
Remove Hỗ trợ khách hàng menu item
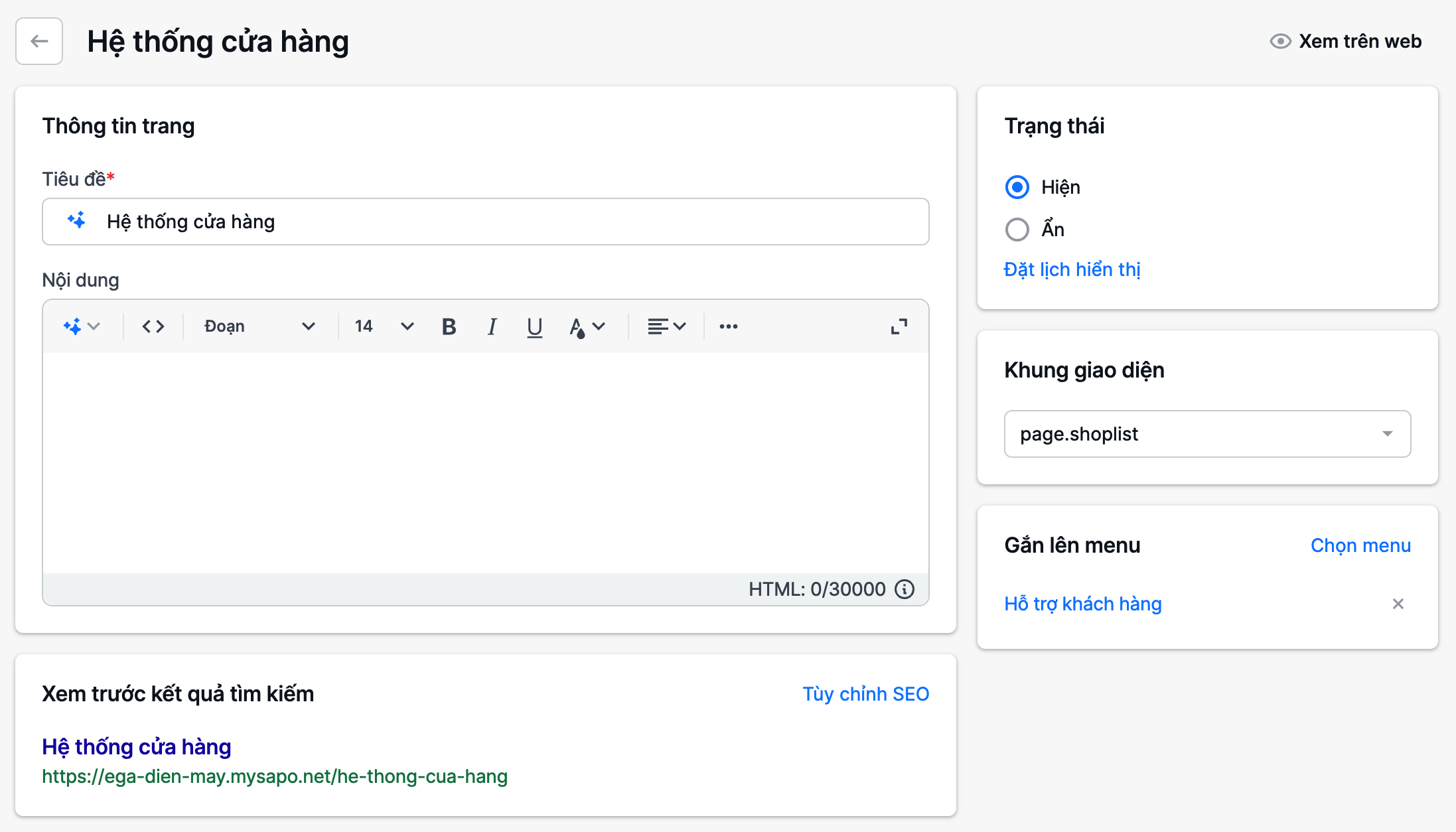[x=1398, y=604]
